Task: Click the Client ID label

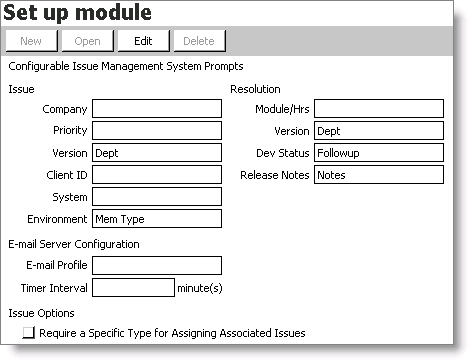Action: (67, 175)
